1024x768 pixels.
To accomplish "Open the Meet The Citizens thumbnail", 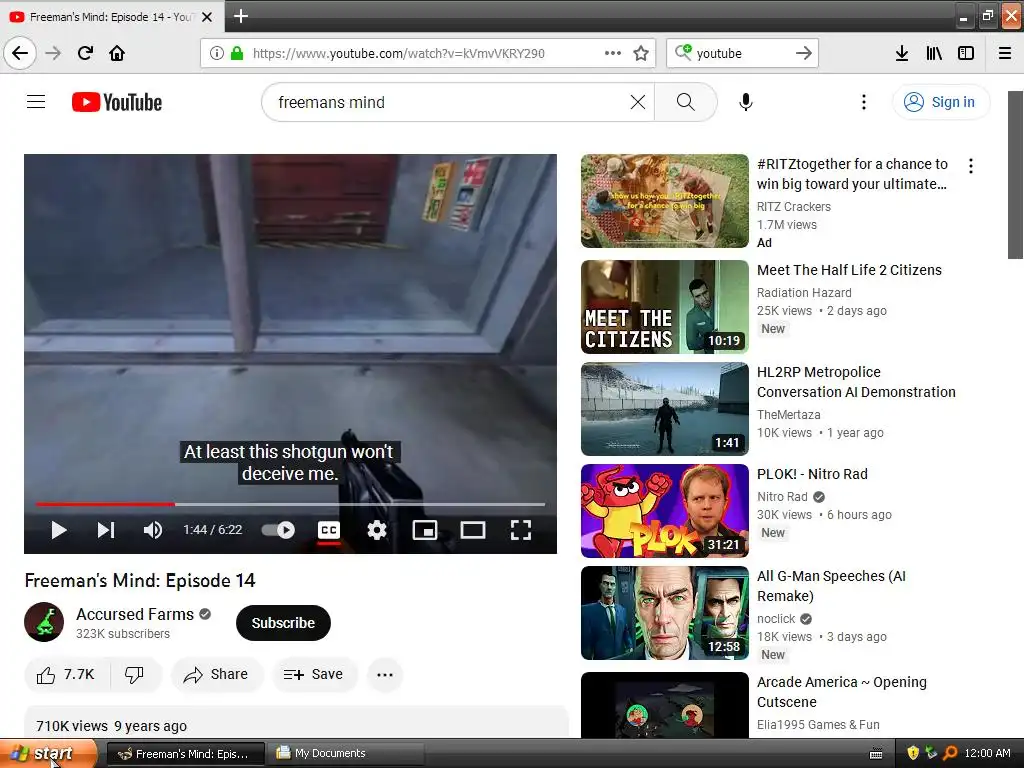I will (665, 307).
